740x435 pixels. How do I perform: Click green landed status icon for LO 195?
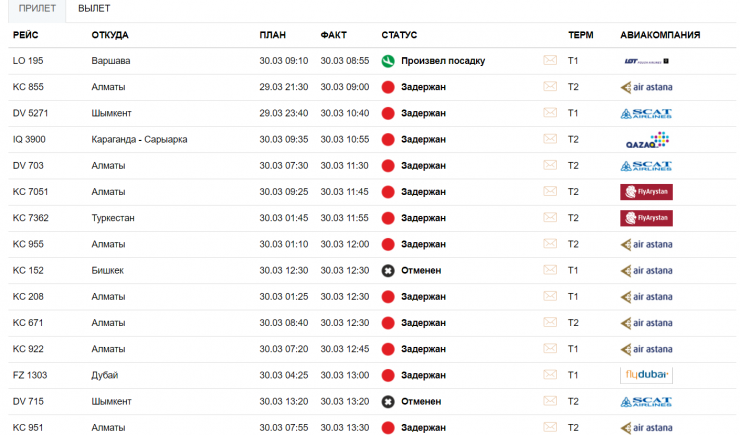click(x=389, y=61)
